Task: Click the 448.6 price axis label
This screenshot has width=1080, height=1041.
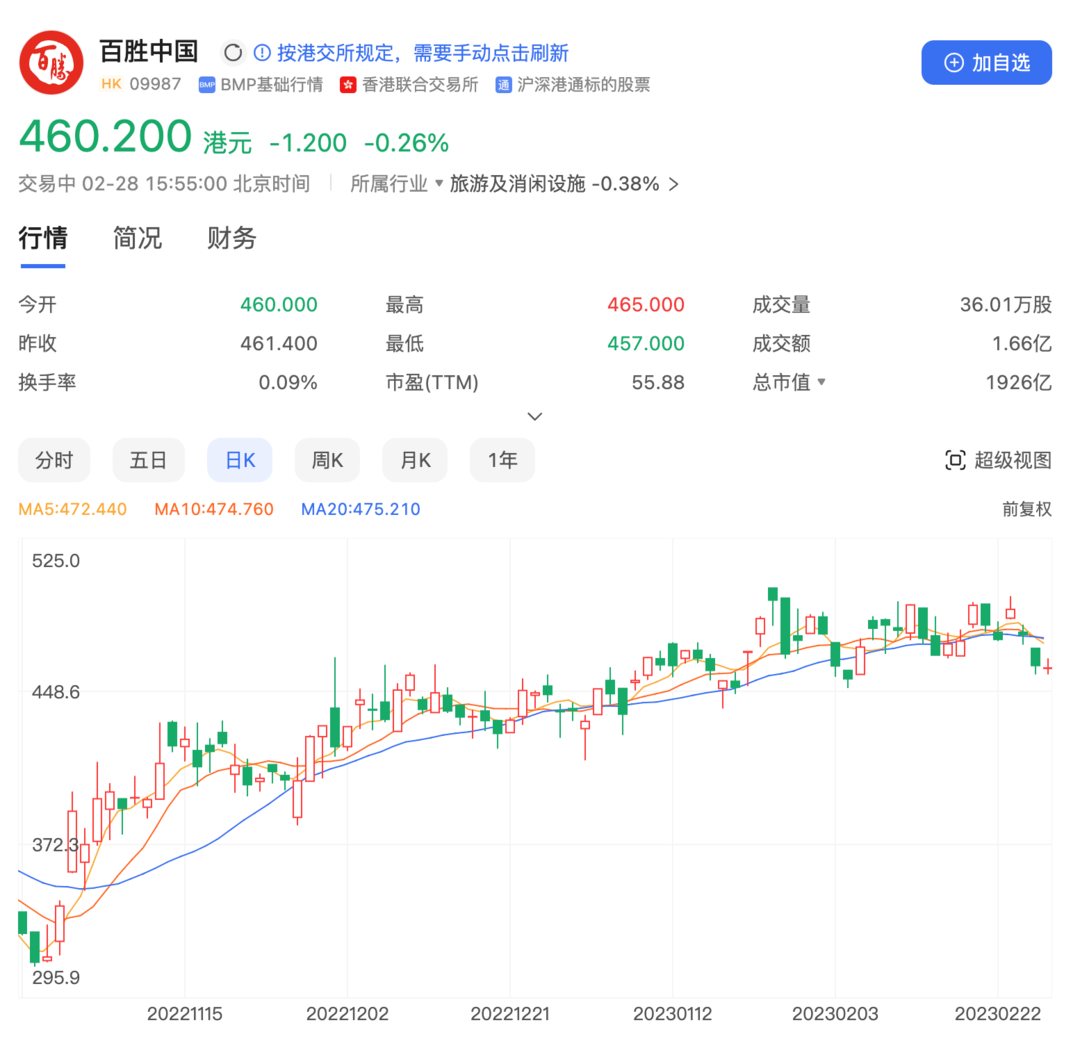Action: [x=56, y=692]
